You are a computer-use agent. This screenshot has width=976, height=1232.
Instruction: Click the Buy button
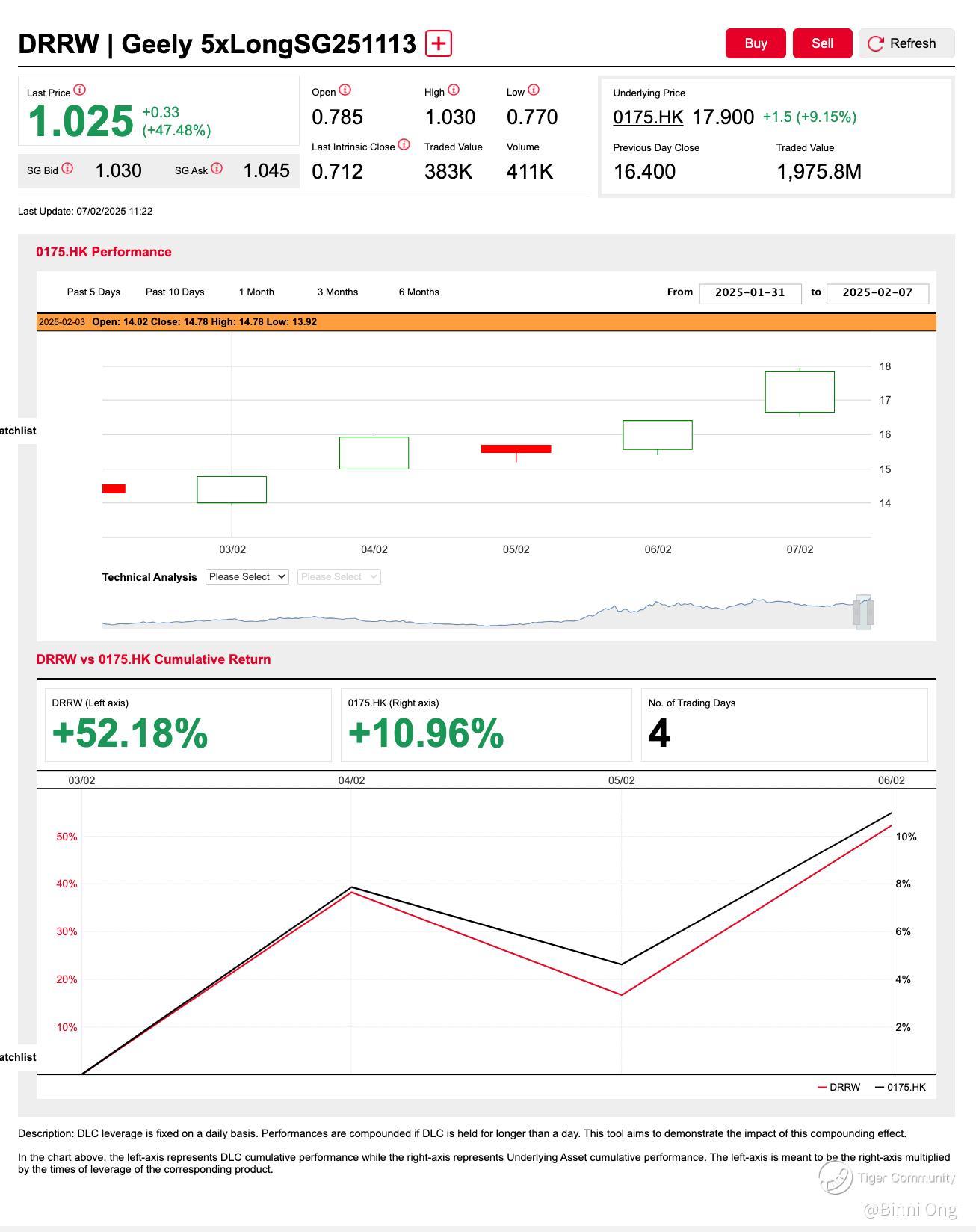[x=756, y=43]
